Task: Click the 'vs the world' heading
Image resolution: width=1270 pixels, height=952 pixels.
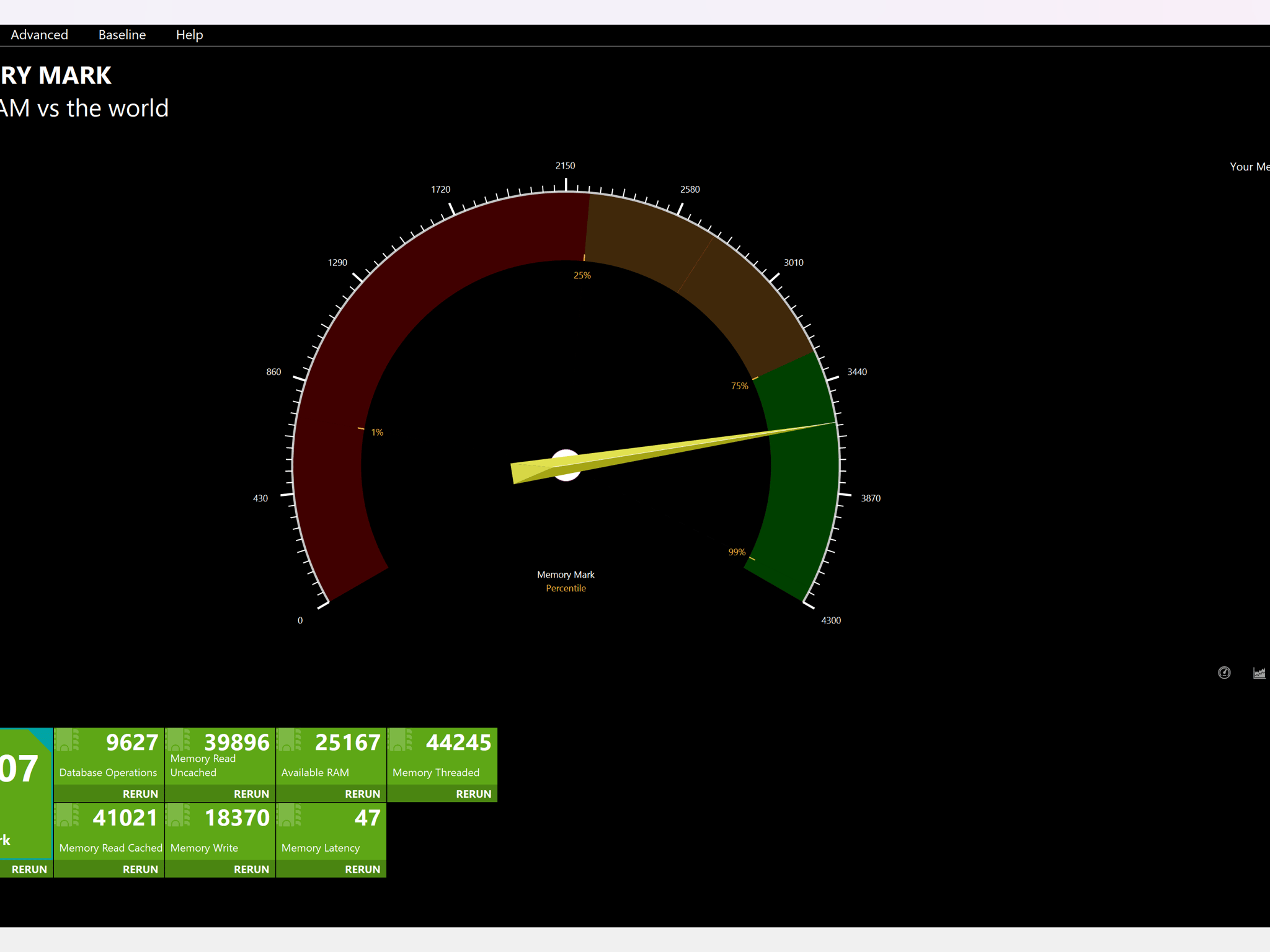Action: click(x=103, y=108)
